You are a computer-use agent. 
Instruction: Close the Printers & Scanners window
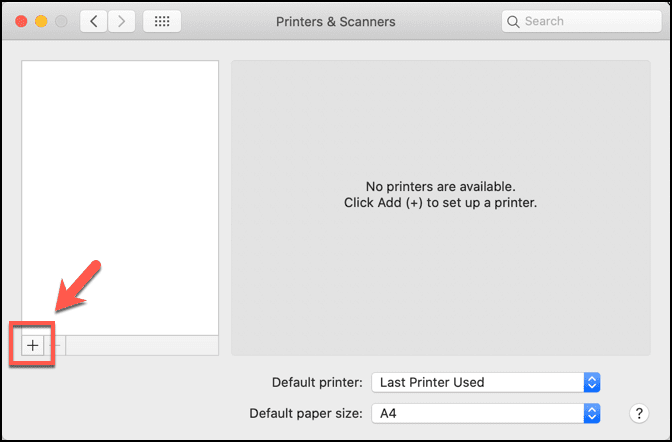pyautogui.click(x=21, y=21)
